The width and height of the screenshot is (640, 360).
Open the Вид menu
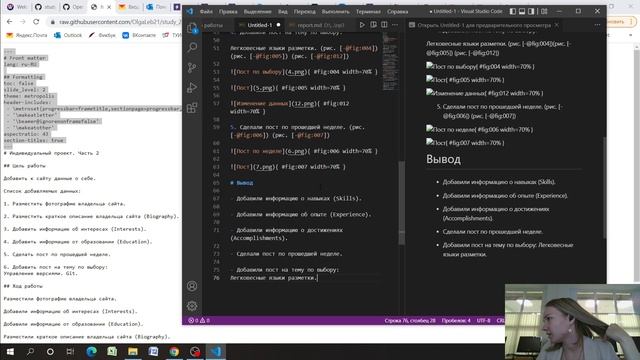point(282,11)
